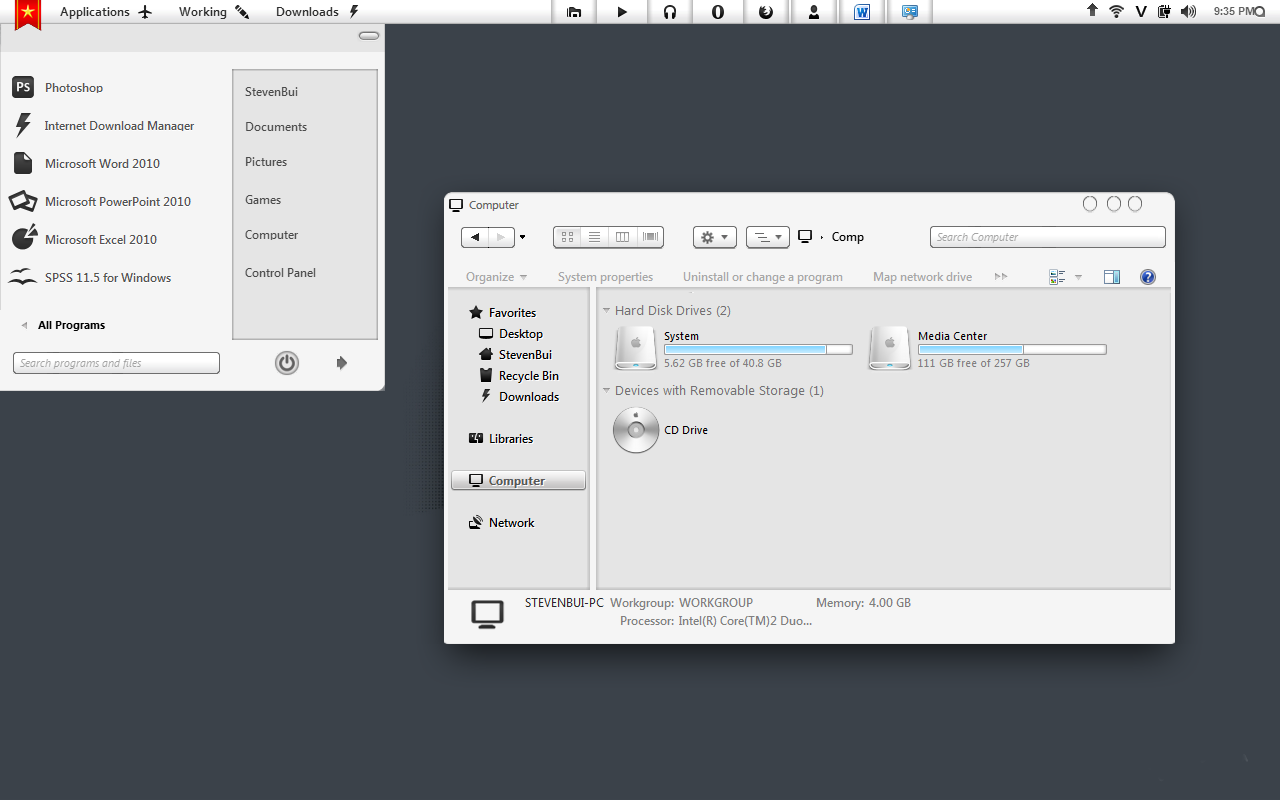The width and height of the screenshot is (1280, 800).
Task: Click the shutdown power button in Start menu
Action: point(287,363)
